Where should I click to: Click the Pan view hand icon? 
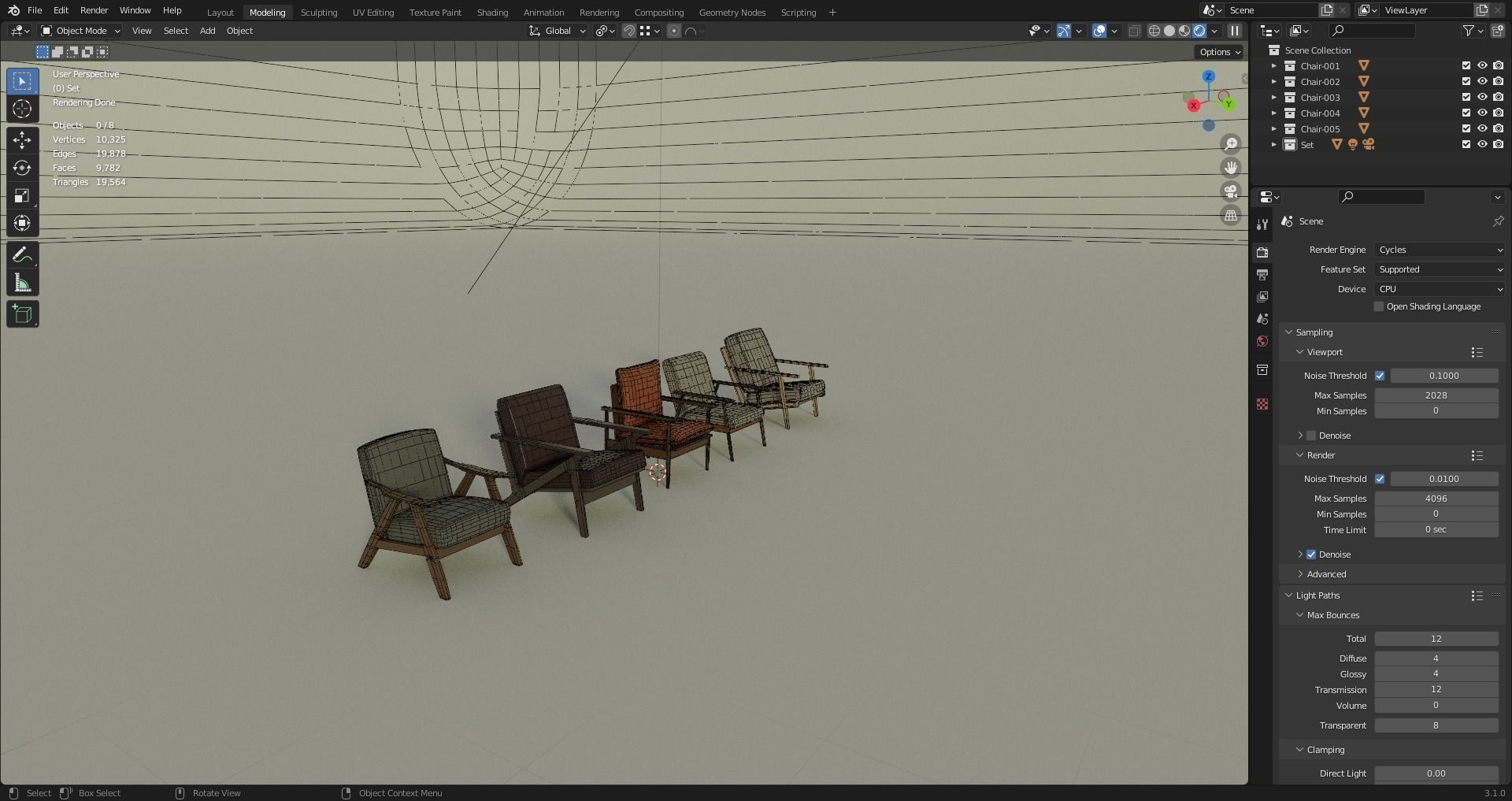(x=1230, y=168)
